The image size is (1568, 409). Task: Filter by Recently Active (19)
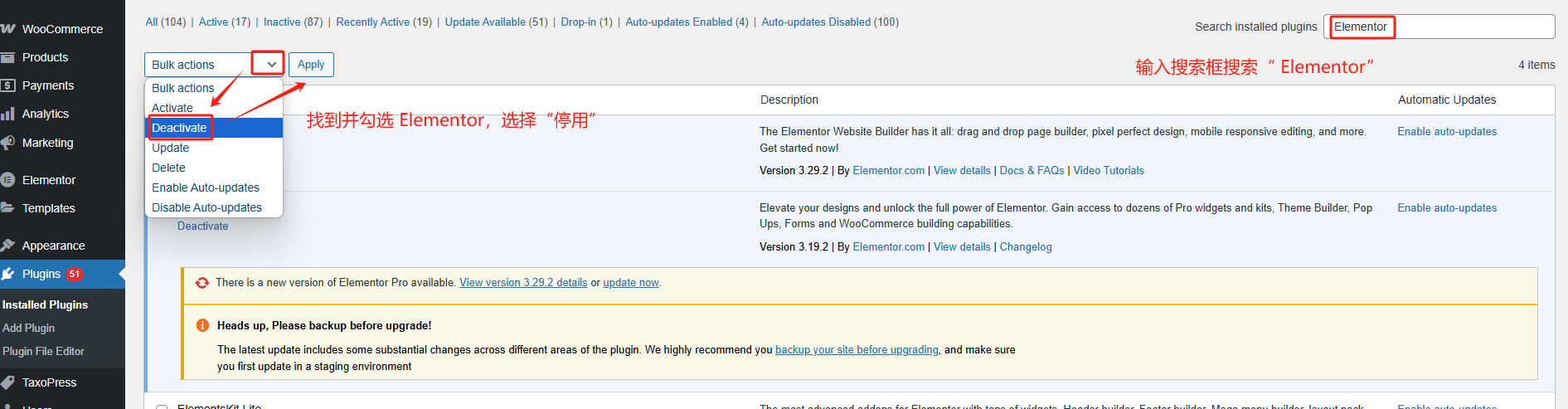point(384,22)
